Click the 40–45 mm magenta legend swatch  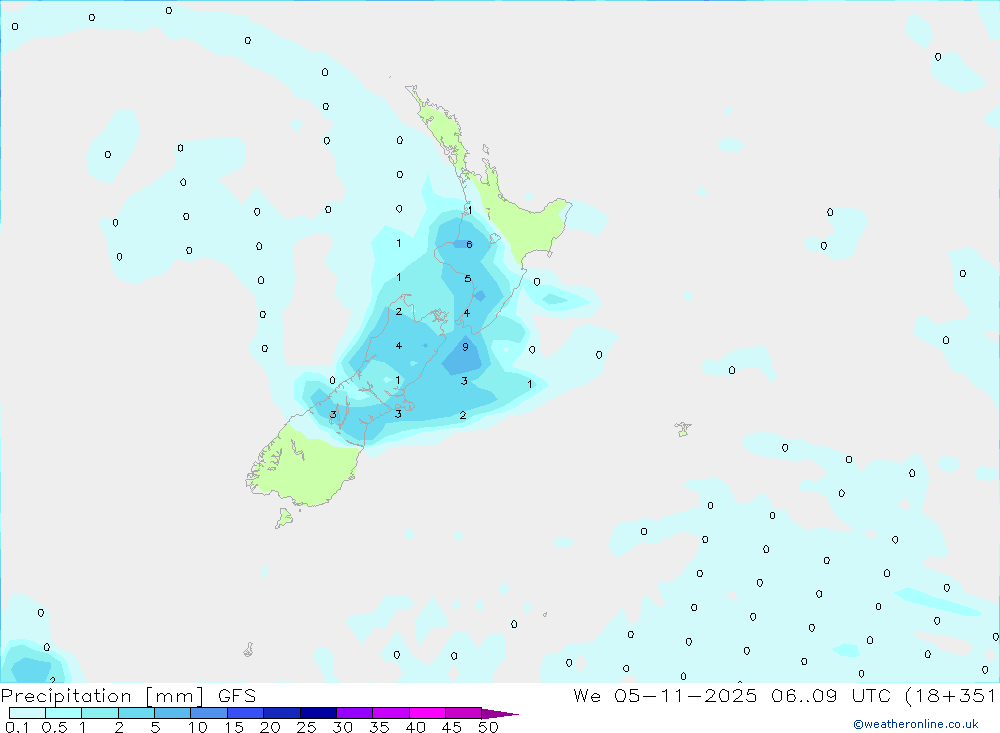(x=427, y=713)
